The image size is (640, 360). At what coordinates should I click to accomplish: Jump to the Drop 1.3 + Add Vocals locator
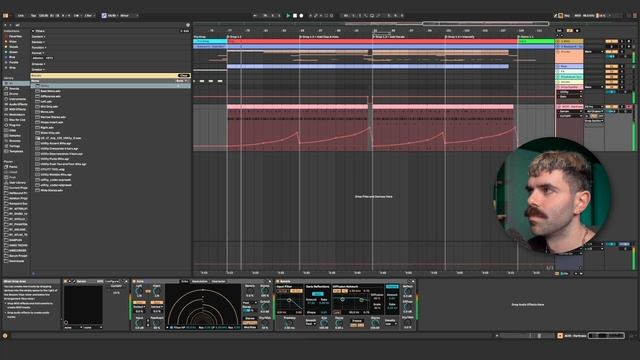[389, 37]
